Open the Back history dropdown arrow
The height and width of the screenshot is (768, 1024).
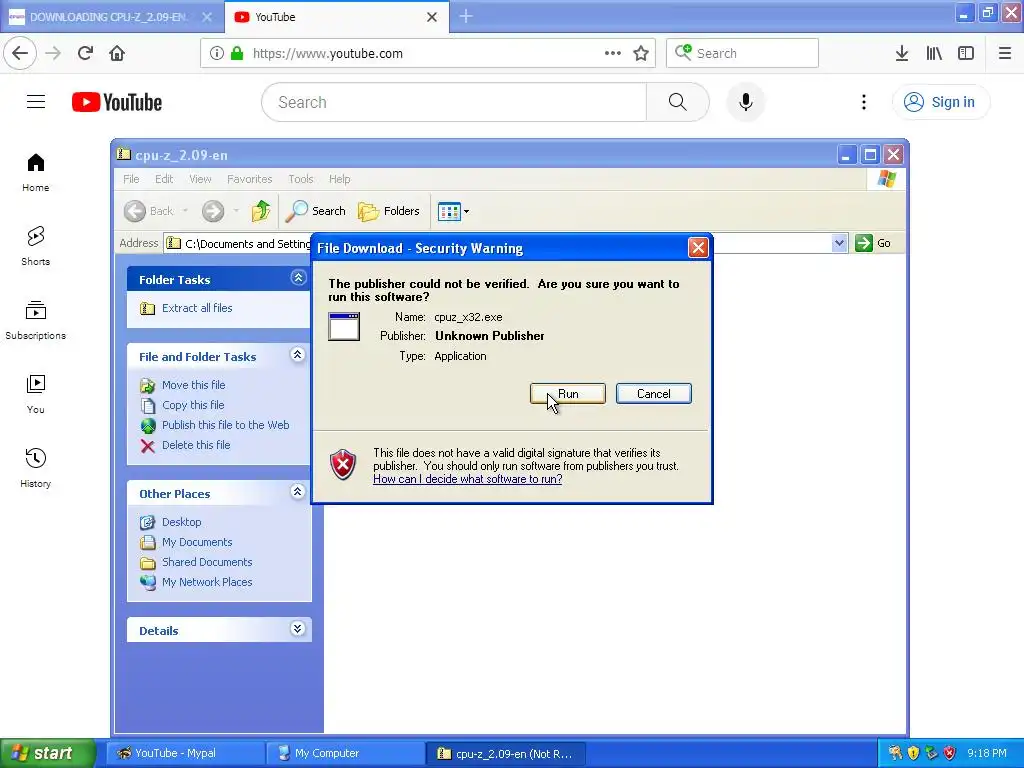tap(185, 211)
